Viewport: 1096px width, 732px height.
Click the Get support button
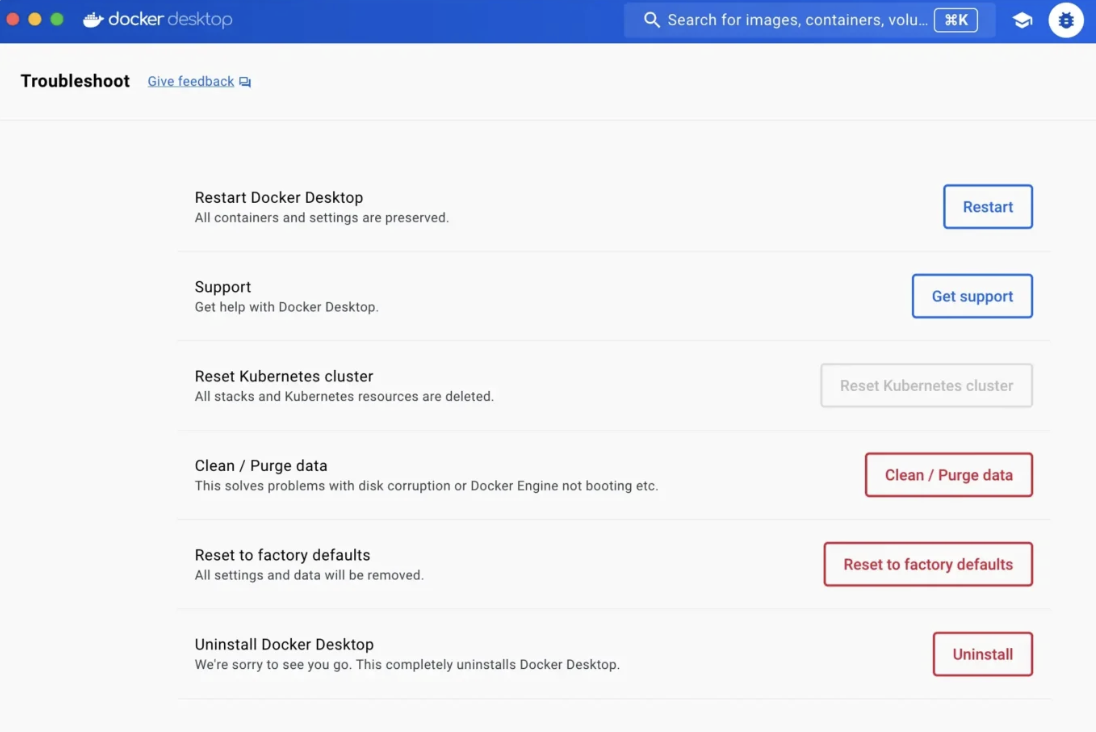pyautogui.click(x=972, y=296)
